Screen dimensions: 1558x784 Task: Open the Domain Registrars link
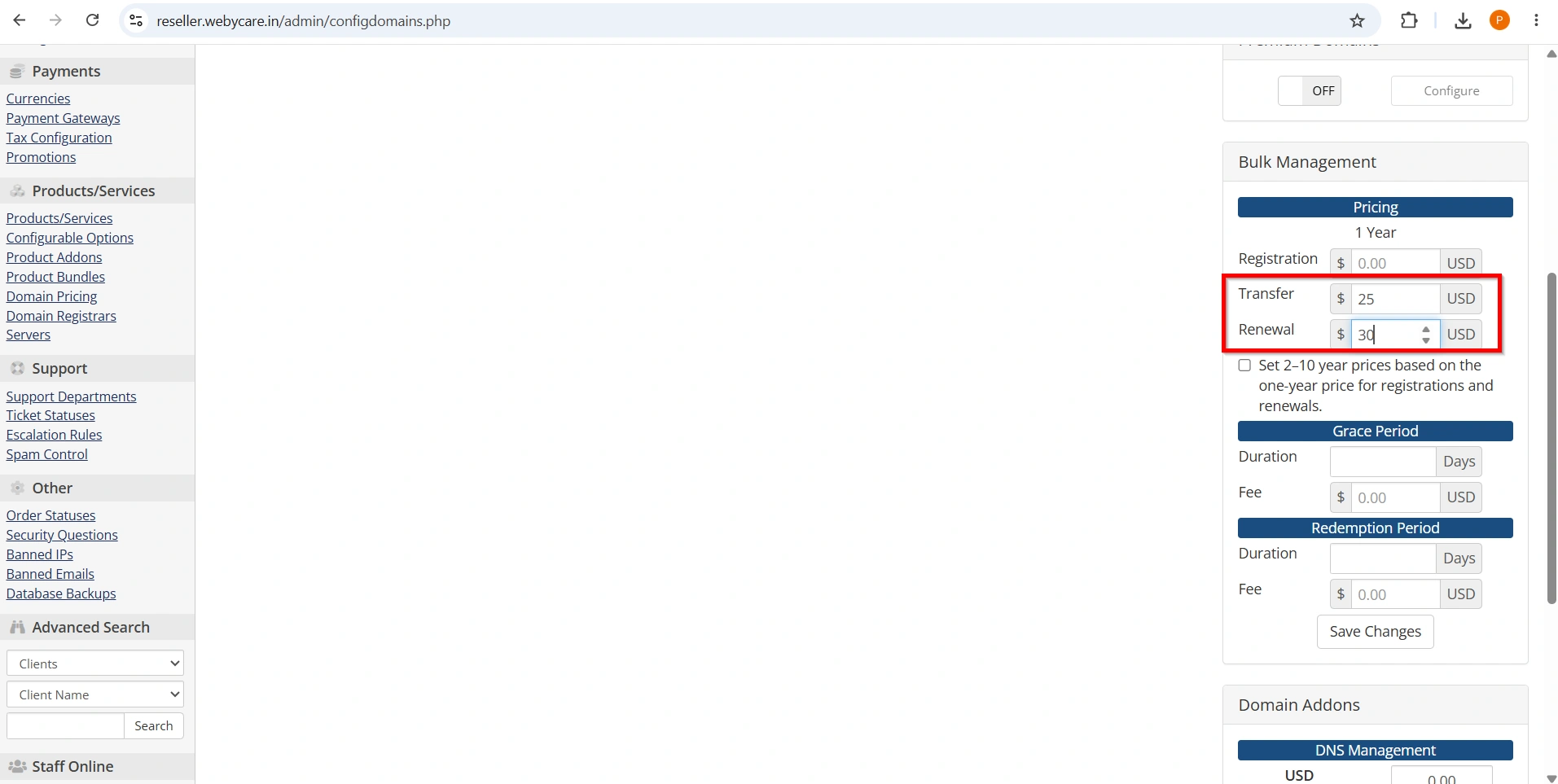coord(61,316)
